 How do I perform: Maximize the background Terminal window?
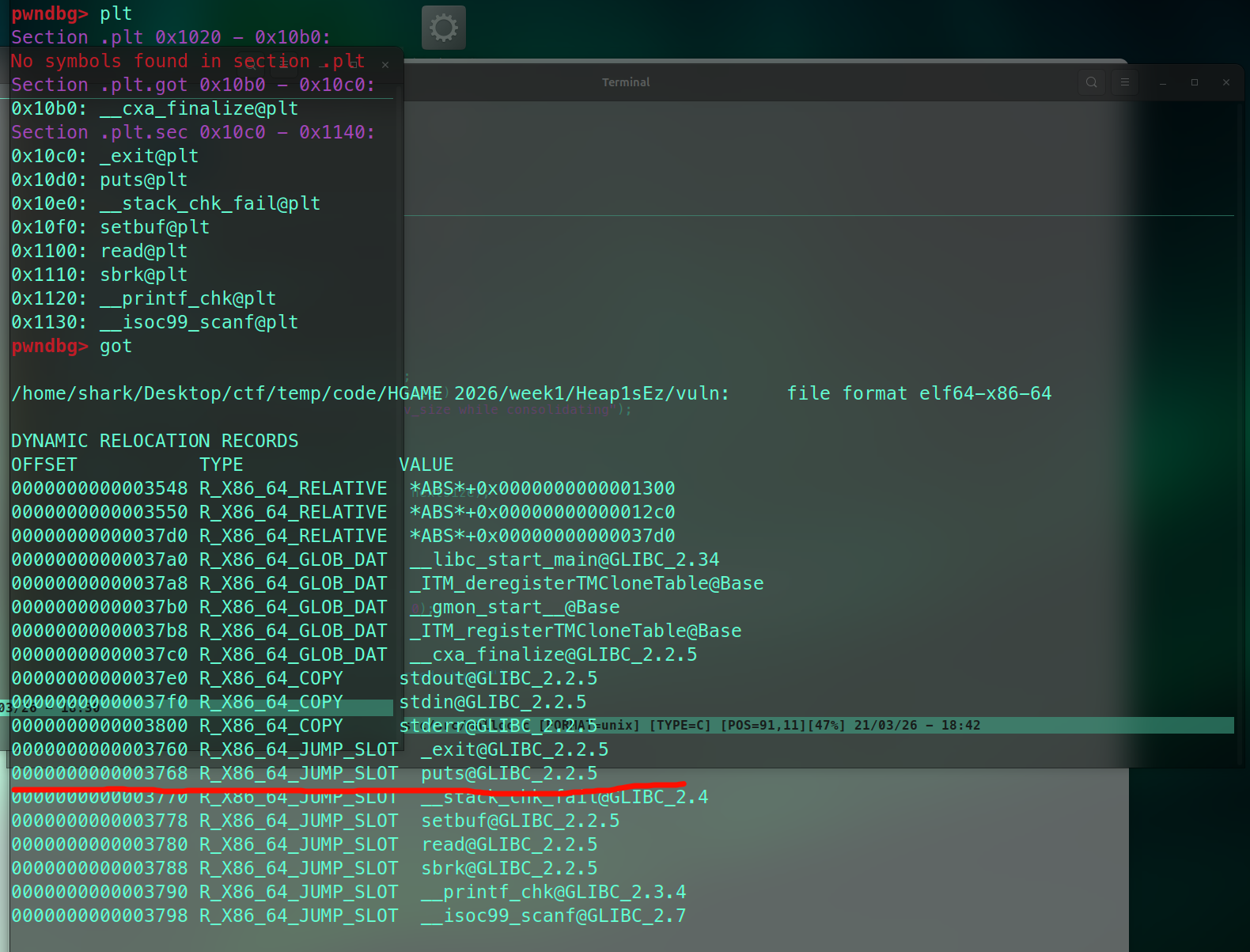click(x=1195, y=82)
